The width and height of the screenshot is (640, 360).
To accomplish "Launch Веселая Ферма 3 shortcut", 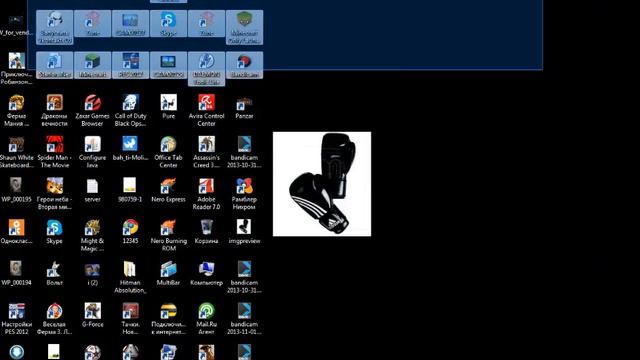I will pyautogui.click(x=54, y=319).
